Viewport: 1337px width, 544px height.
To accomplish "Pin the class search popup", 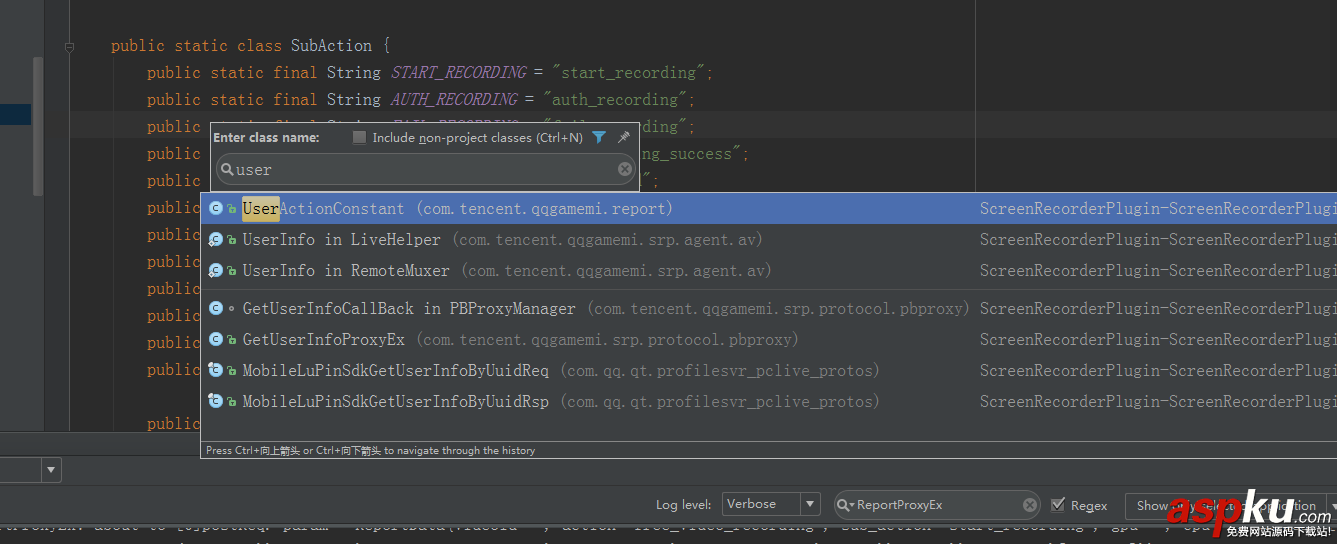I will (623, 137).
